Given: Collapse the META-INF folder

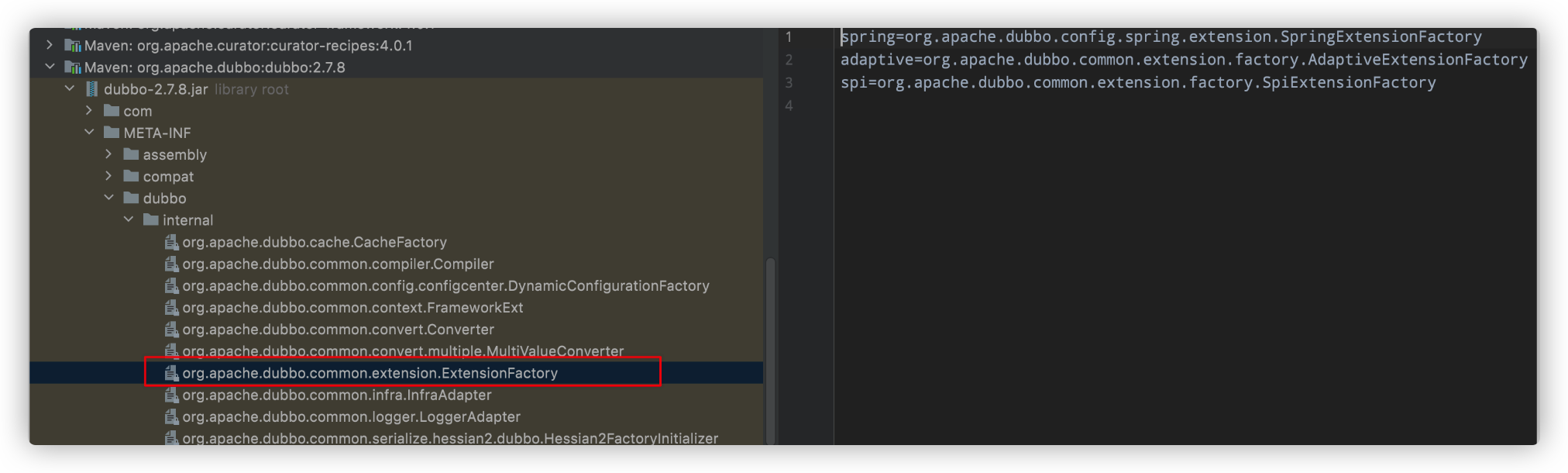Looking at the screenshot, I should click(x=89, y=133).
